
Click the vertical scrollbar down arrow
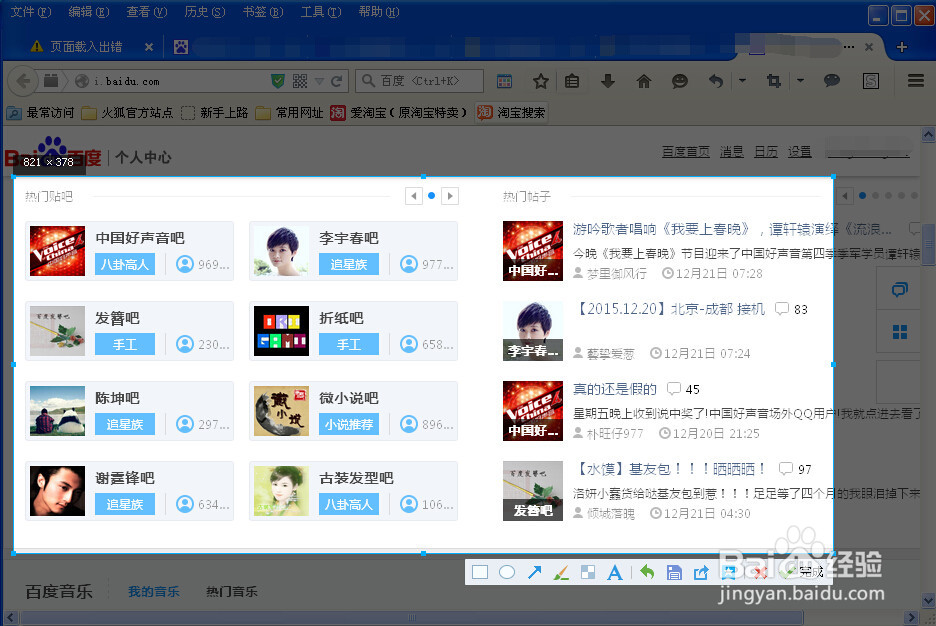click(x=928, y=601)
